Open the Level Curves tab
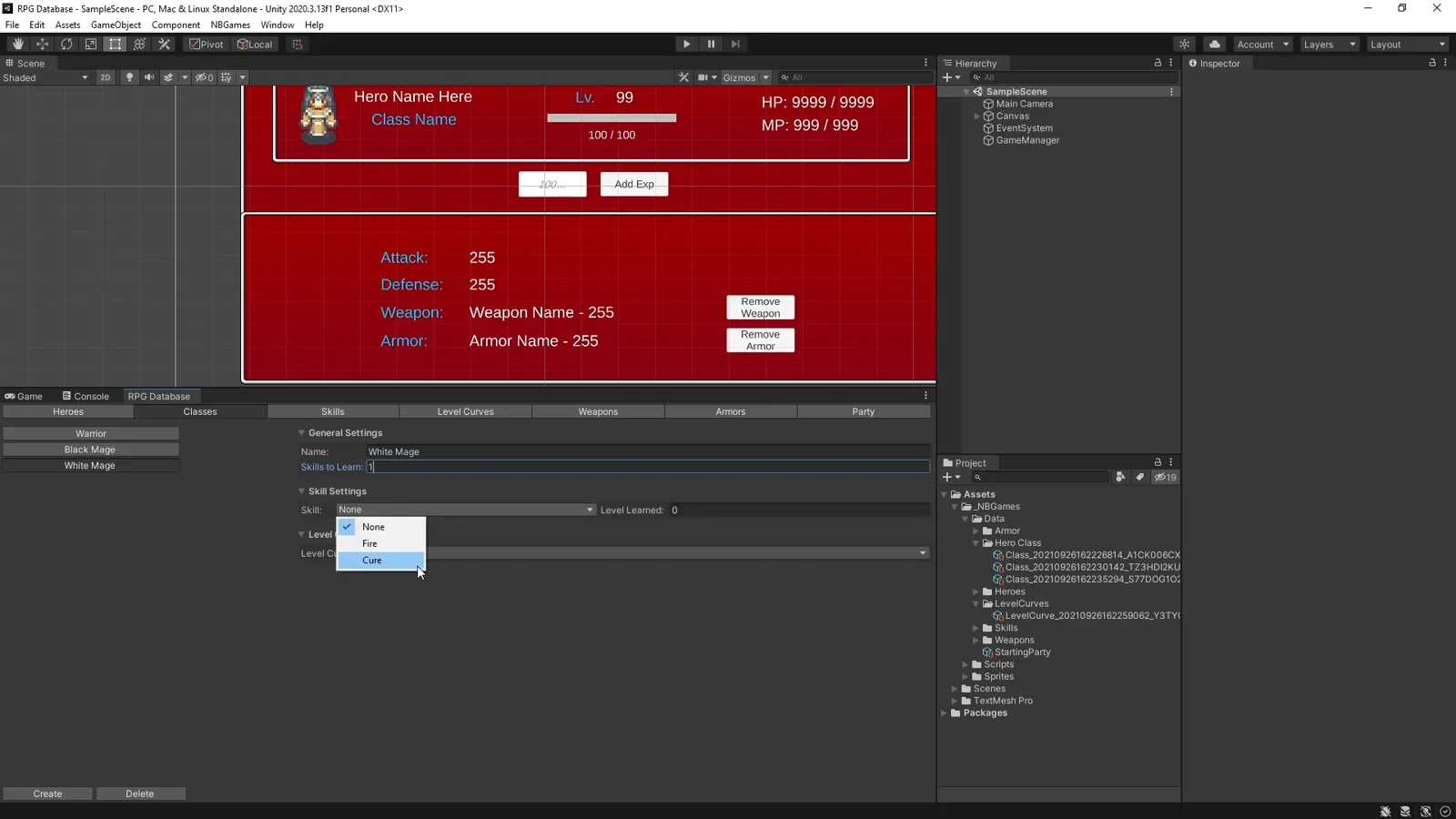Image resolution: width=1456 pixels, height=819 pixels. point(465,411)
